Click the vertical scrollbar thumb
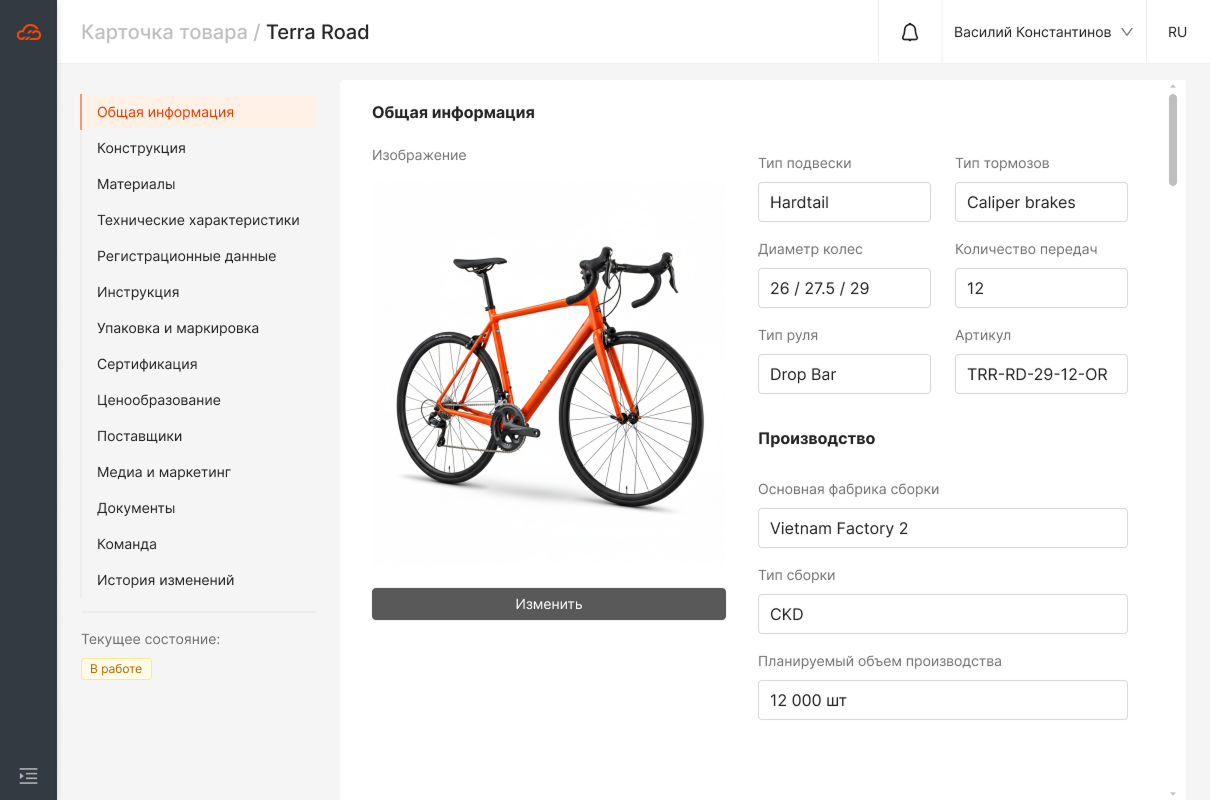The width and height of the screenshot is (1210, 800). 1172,139
